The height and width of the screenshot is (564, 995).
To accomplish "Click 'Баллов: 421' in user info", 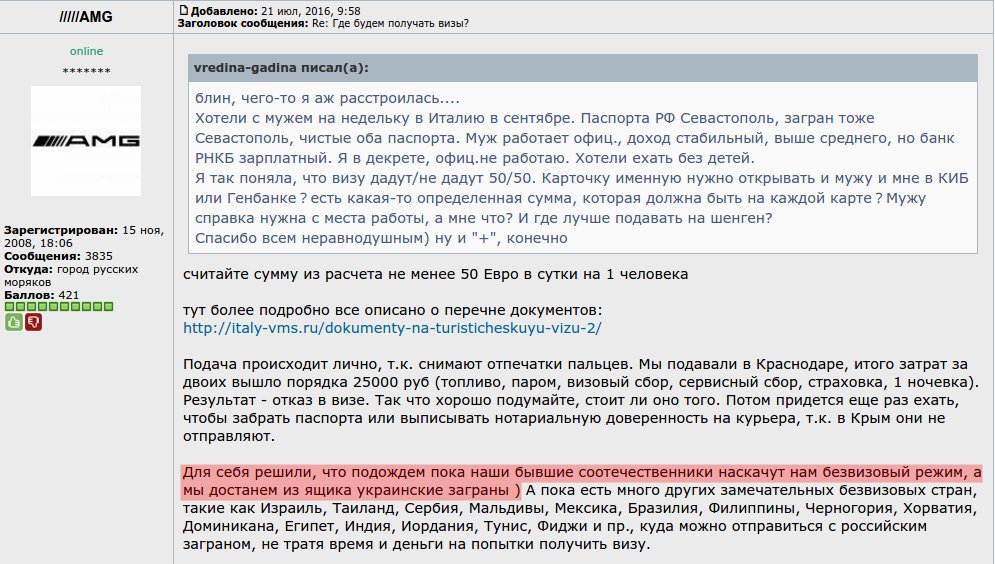I will [x=41, y=295].
